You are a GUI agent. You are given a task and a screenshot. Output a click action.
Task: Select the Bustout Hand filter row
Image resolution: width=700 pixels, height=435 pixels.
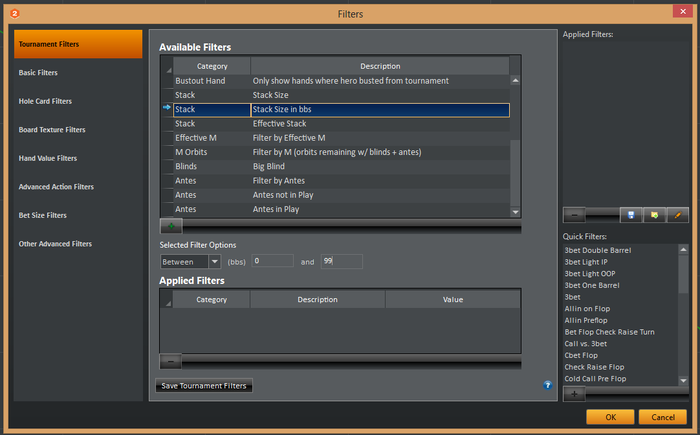(x=342, y=81)
